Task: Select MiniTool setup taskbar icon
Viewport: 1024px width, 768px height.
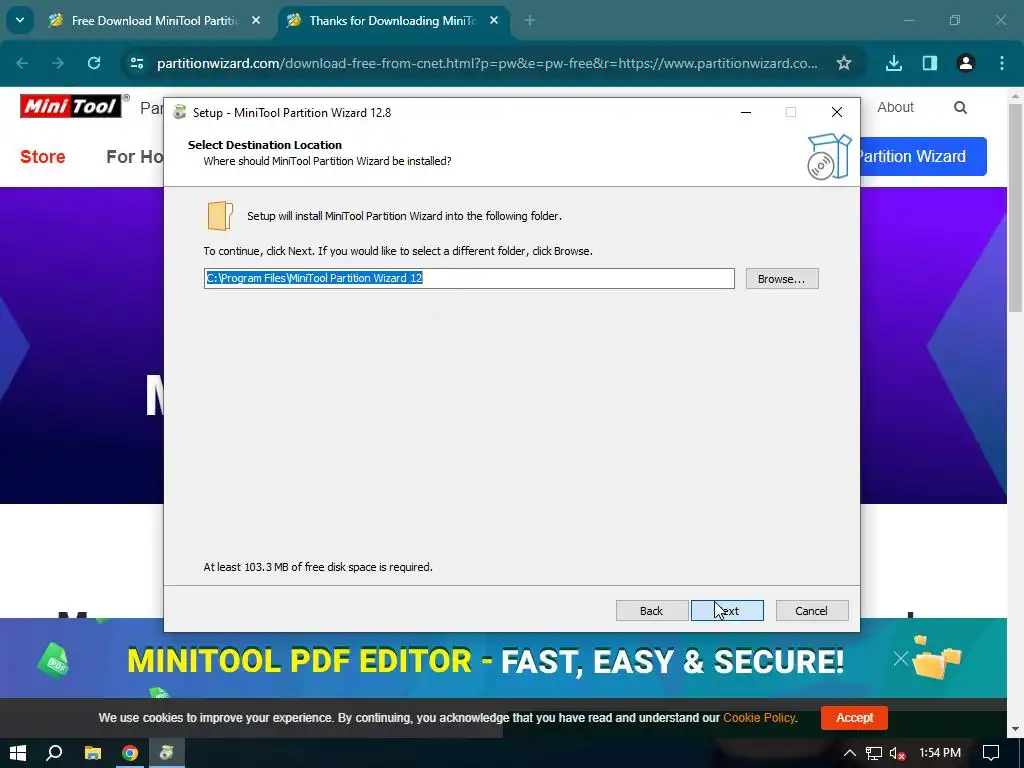Action: (x=167, y=753)
